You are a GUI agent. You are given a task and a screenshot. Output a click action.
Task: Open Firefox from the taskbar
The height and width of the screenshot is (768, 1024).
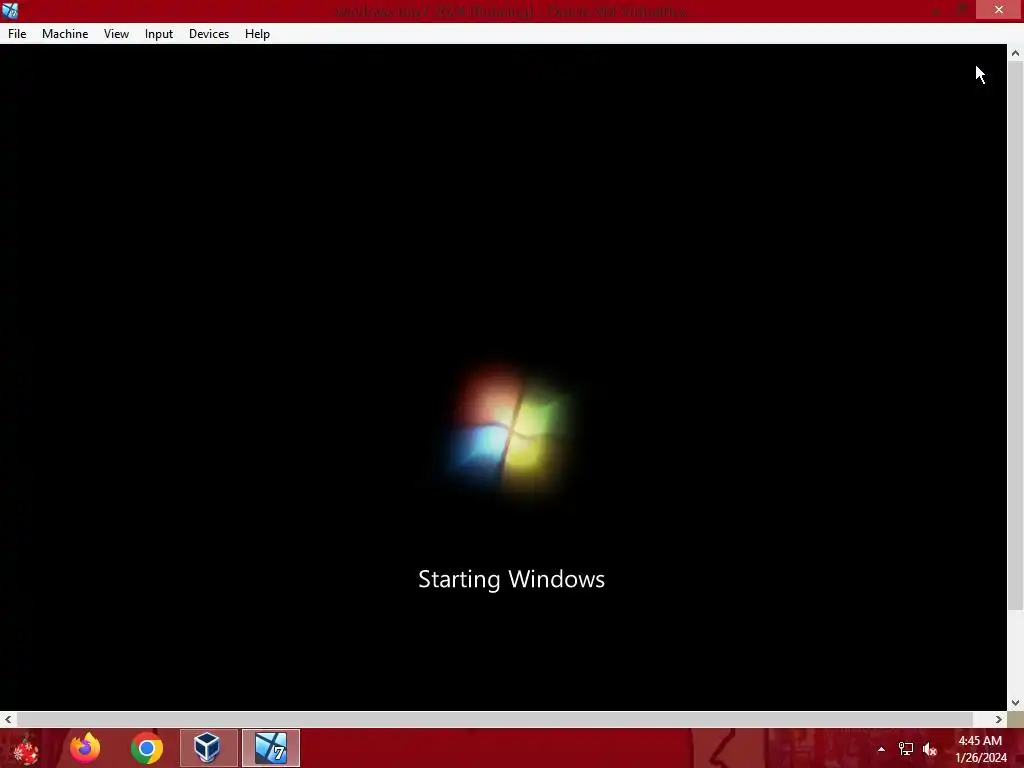[x=85, y=748]
